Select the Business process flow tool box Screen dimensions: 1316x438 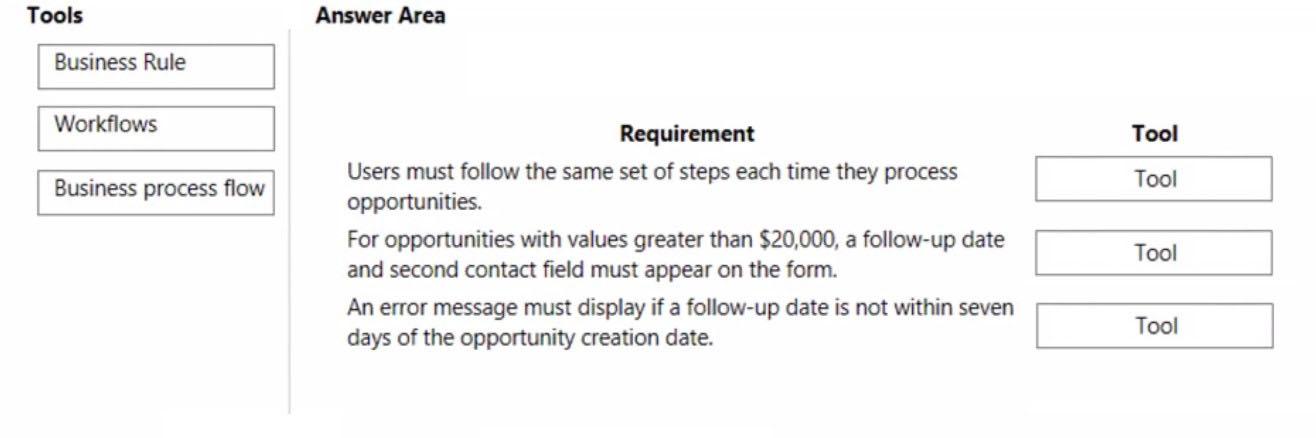(155, 192)
